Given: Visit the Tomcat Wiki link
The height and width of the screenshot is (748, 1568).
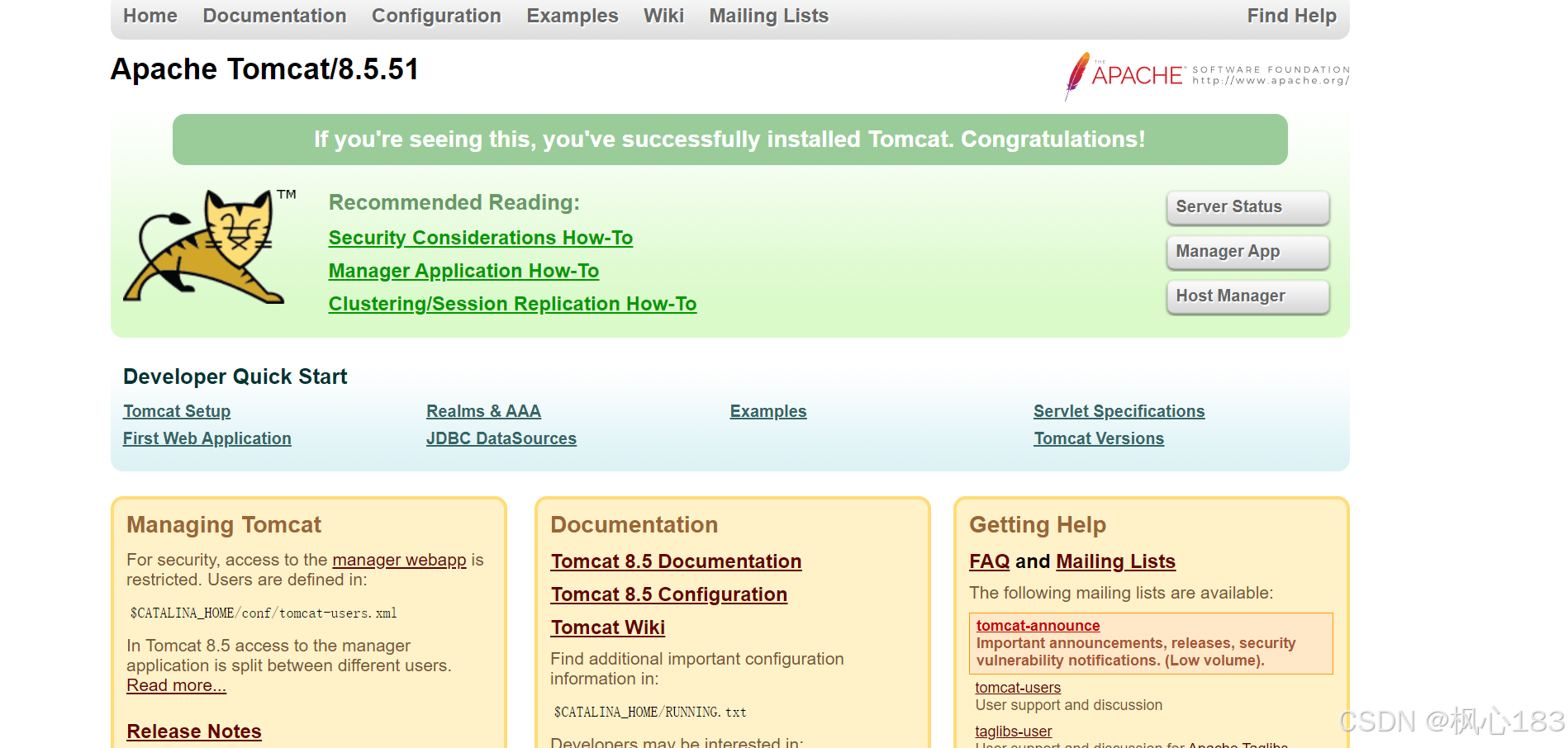Looking at the screenshot, I should pyautogui.click(x=608, y=627).
